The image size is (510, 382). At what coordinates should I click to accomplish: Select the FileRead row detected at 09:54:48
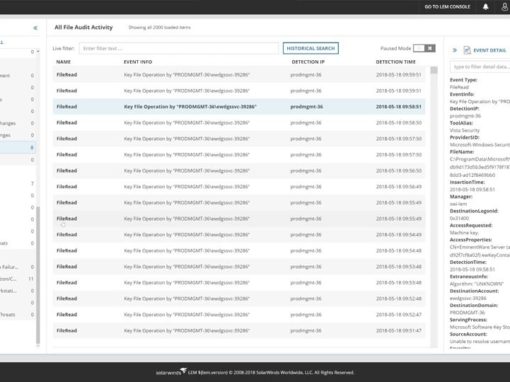pos(239,251)
